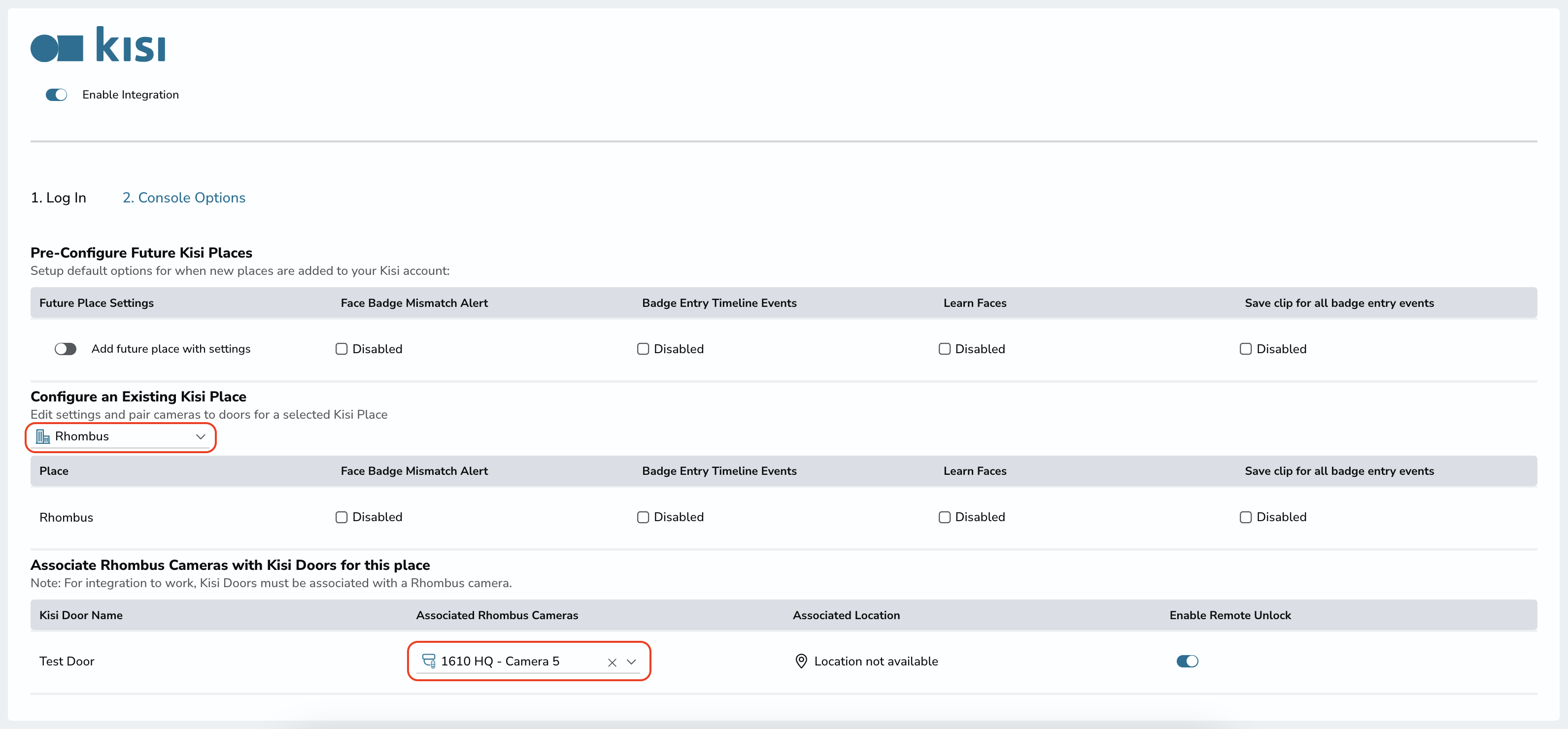Image resolution: width=1568 pixels, height=729 pixels.
Task: Select the 1610 HQ - Camera 5 field
Action: (528, 661)
